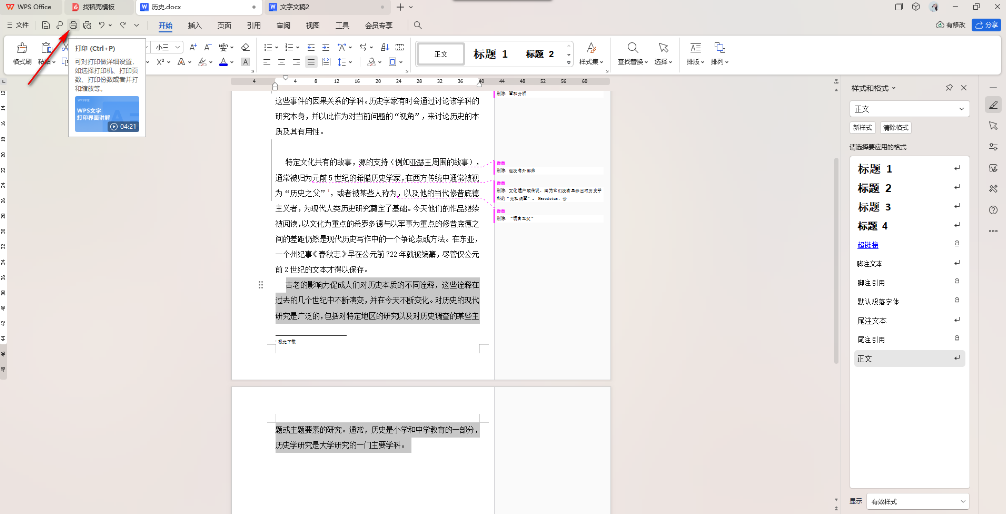Select Heading 3 style in the styles list
This screenshot has height=514, width=1006.
coord(874,207)
